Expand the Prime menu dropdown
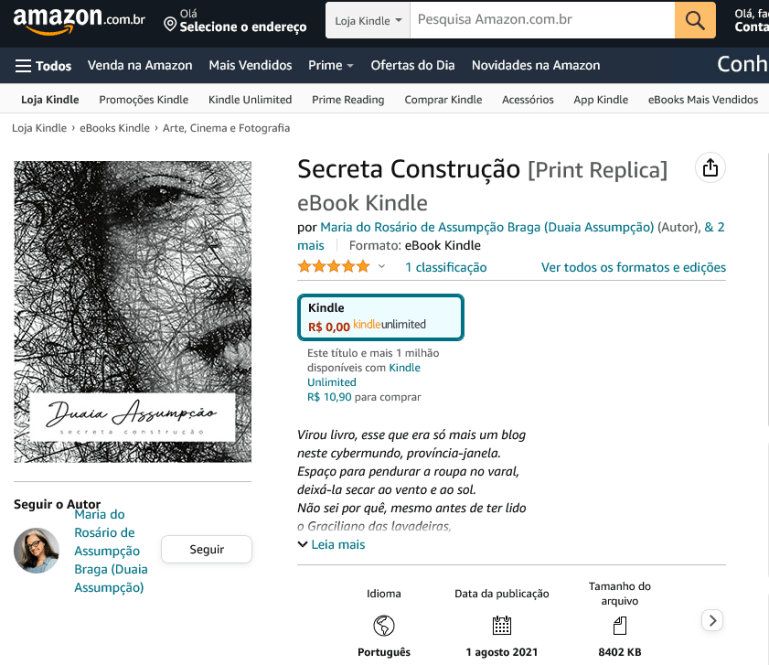 [331, 66]
